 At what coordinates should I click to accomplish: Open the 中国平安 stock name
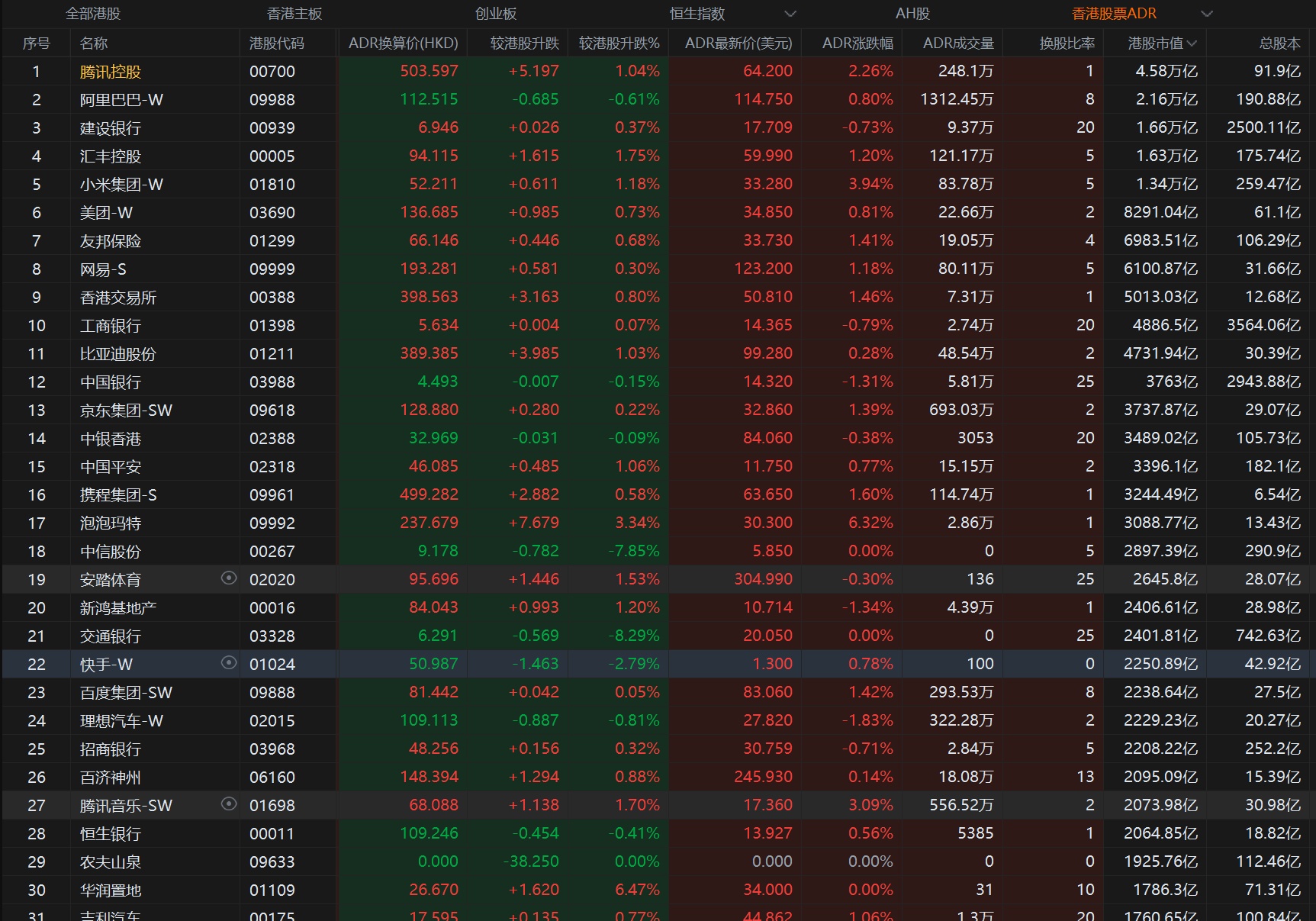111,467
